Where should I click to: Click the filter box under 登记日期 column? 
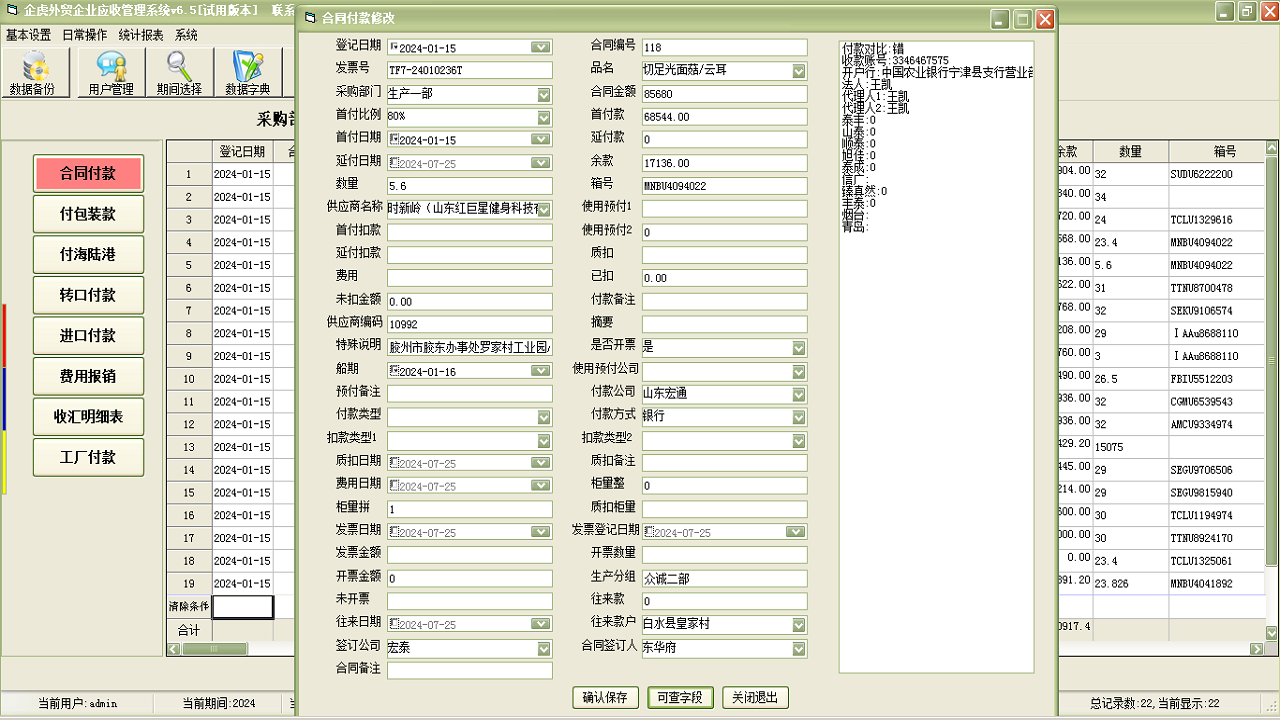tap(242, 606)
